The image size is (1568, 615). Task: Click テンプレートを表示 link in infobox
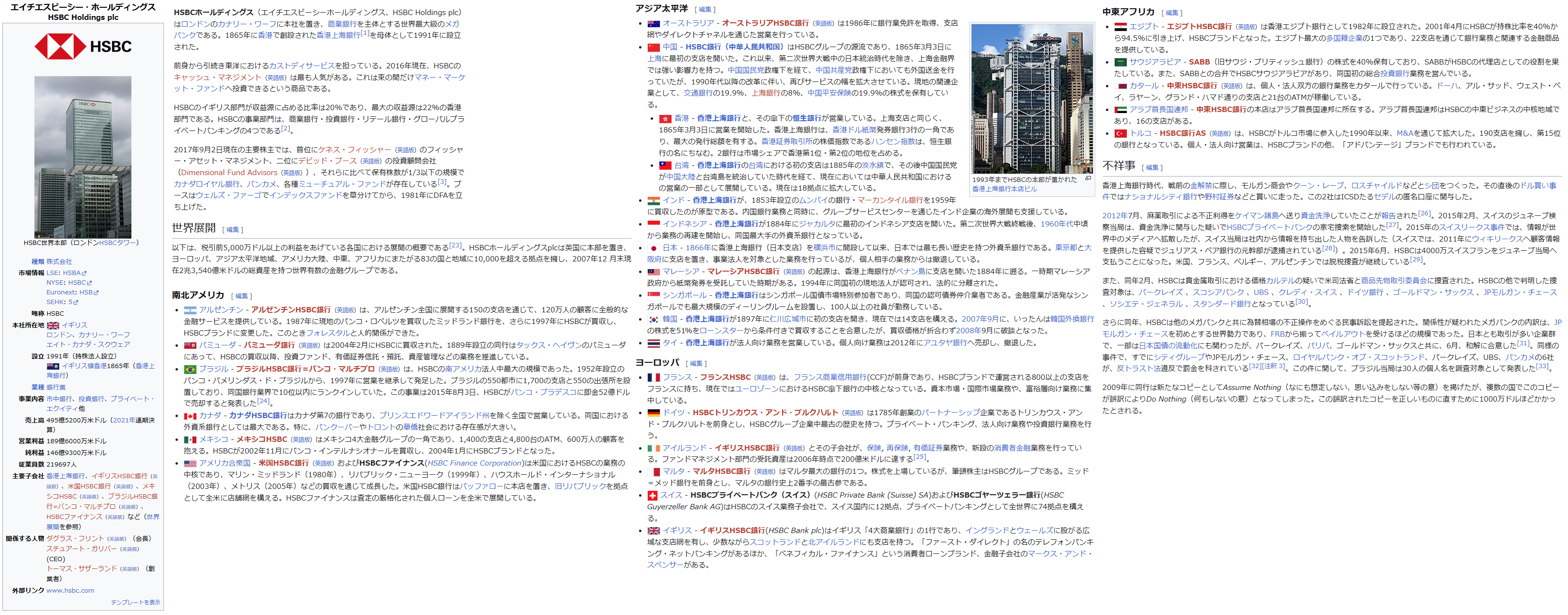point(135,603)
